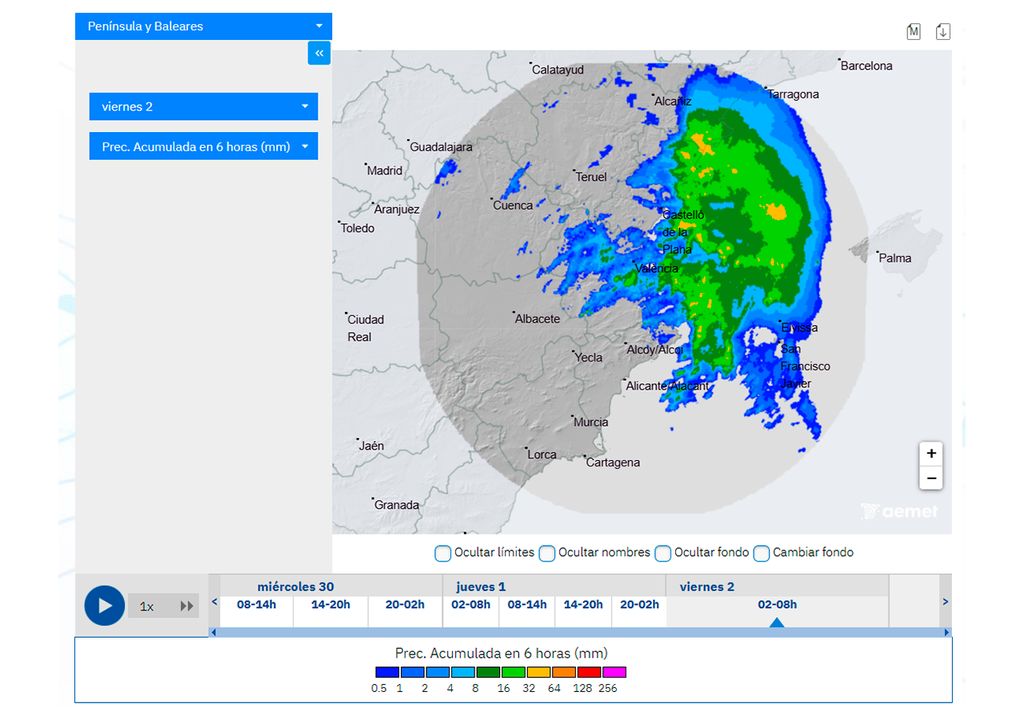Click the Jaén label on the map
Viewport: 1024px width, 720px height.
point(371,446)
